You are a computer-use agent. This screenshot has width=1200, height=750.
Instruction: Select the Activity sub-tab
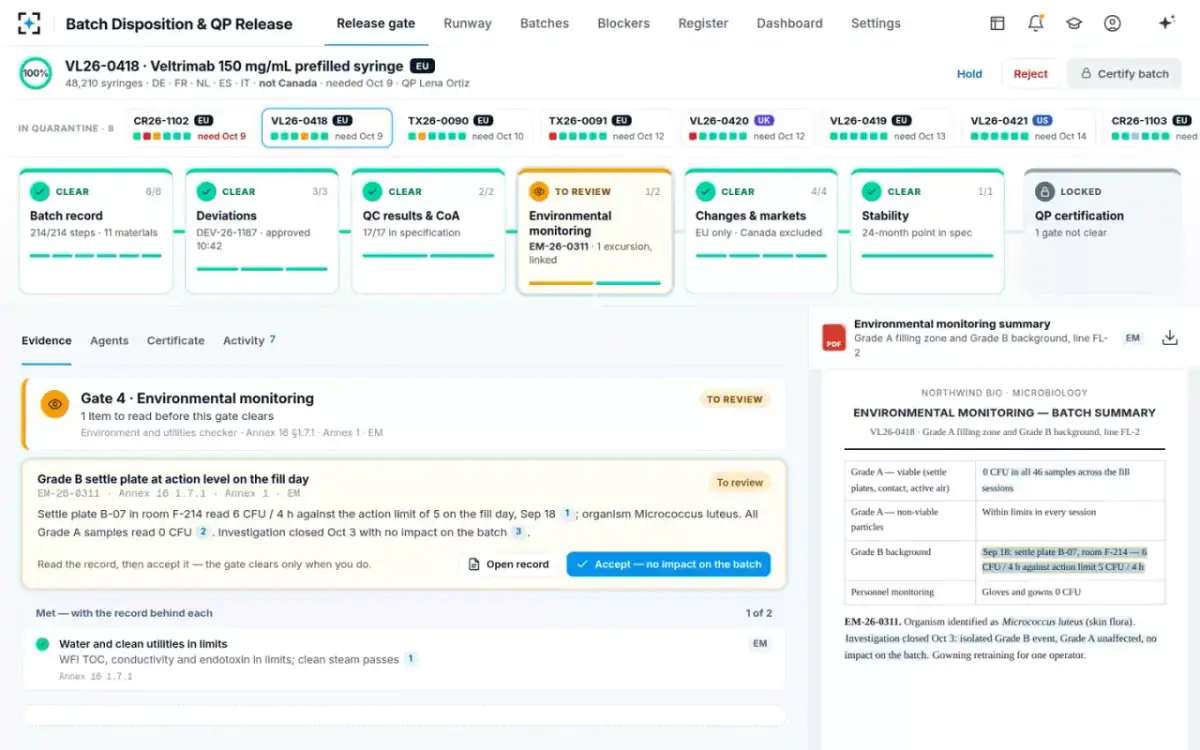pyautogui.click(x=249, y=340)
